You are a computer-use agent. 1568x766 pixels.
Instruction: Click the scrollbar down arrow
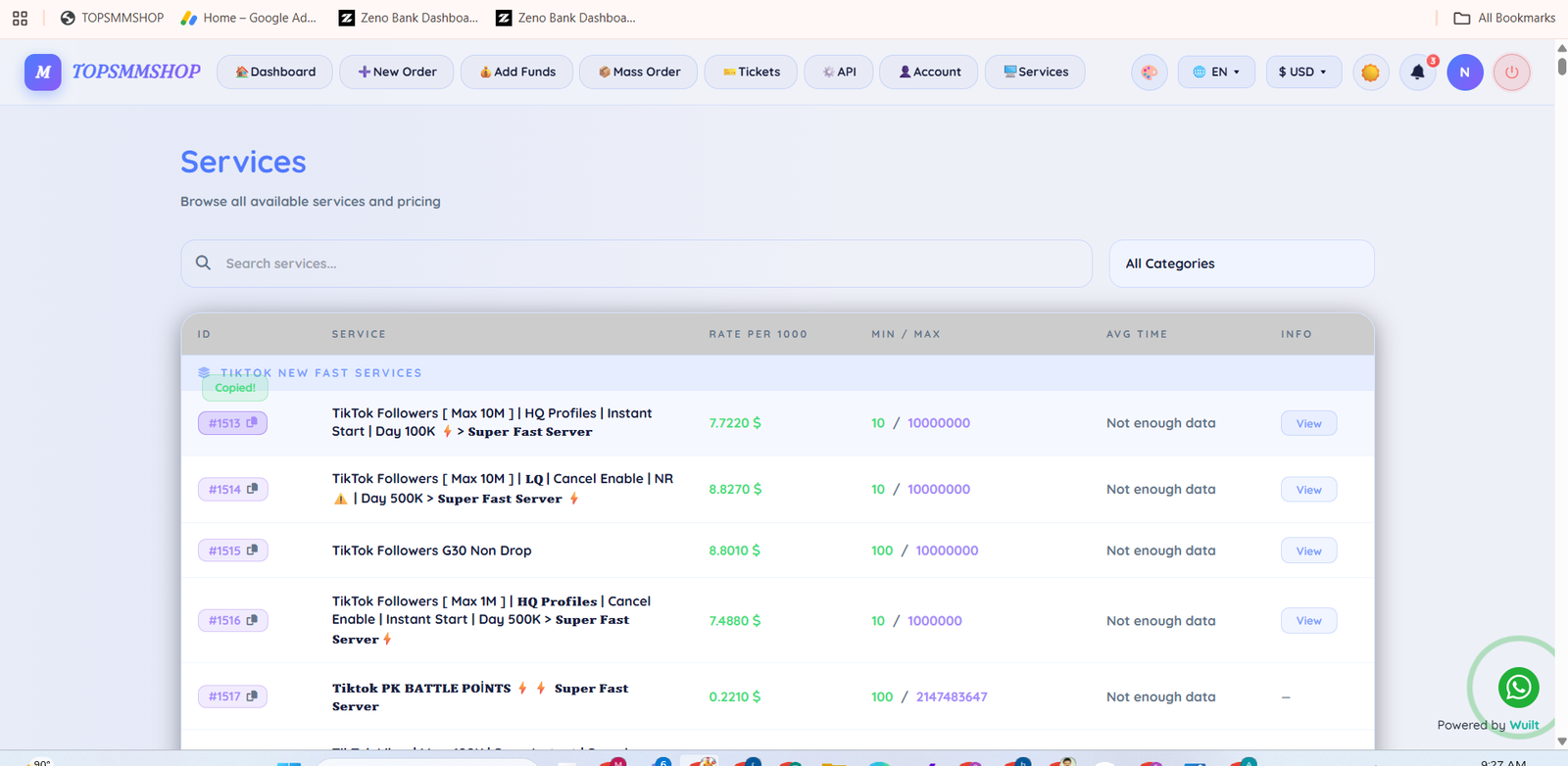click(x=1561, y=742)
